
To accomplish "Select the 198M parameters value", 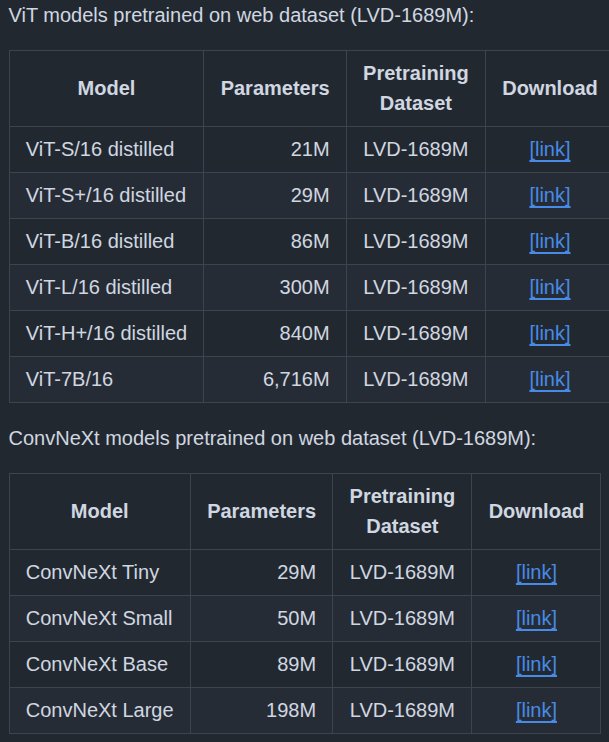I will click(x=291, y=711).
